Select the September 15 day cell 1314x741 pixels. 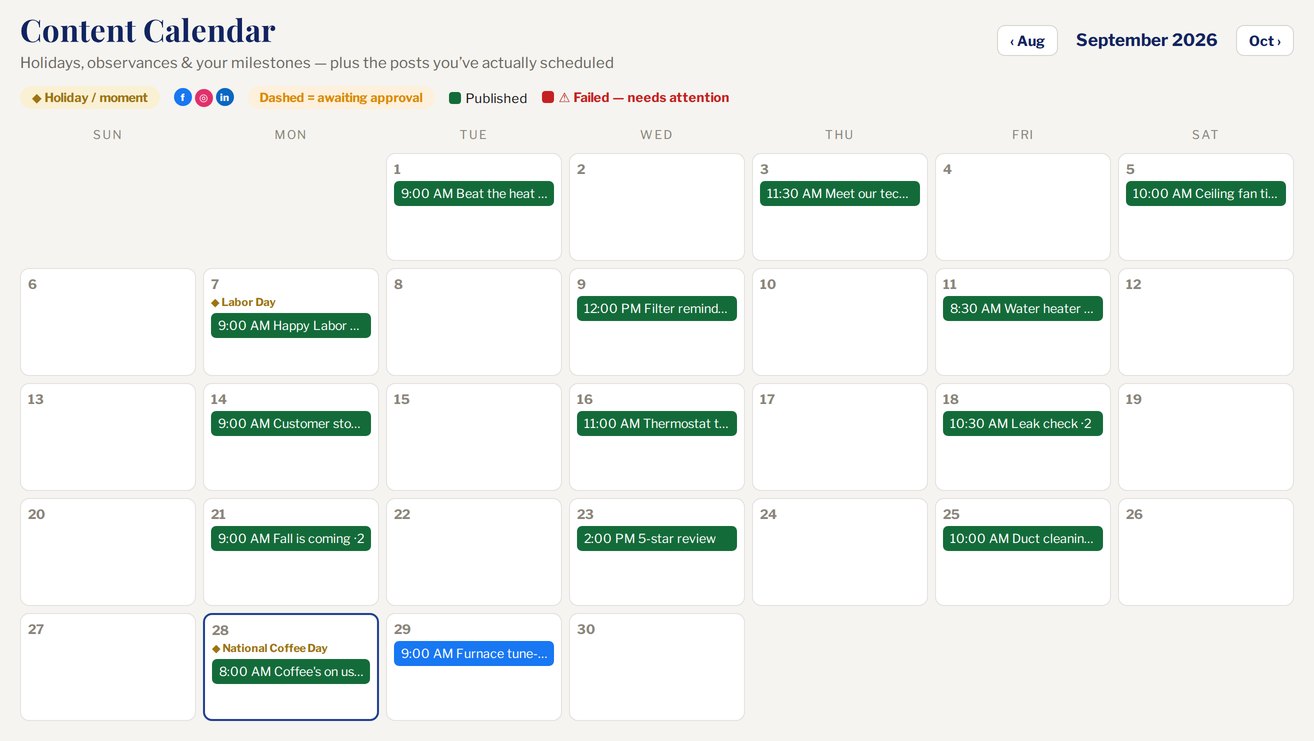pos(474,437)
